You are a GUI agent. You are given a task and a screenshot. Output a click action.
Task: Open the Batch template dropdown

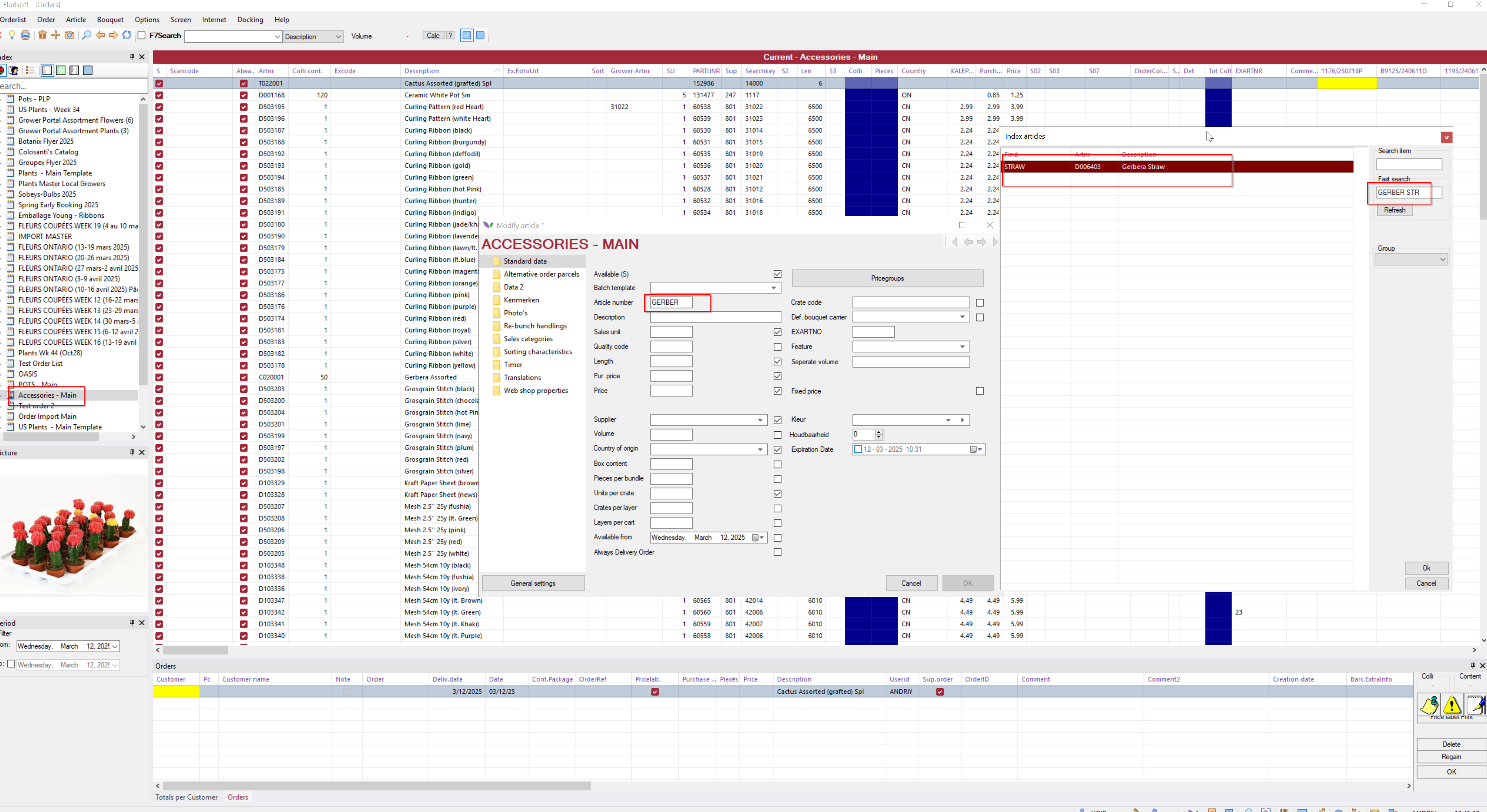click(774, 288)
